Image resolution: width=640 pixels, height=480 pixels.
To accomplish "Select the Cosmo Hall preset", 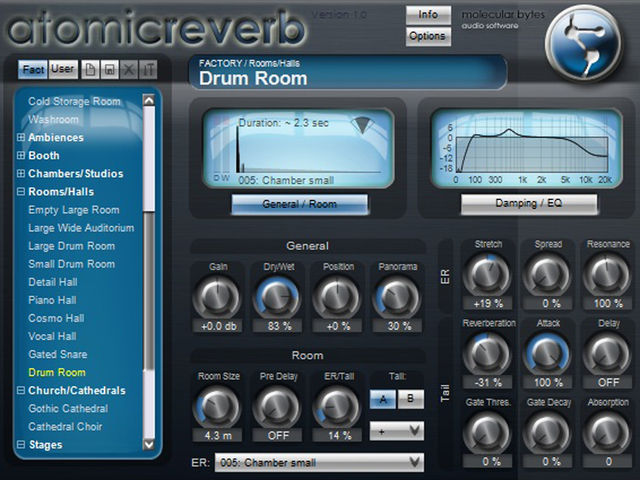I will pos(56,318).
